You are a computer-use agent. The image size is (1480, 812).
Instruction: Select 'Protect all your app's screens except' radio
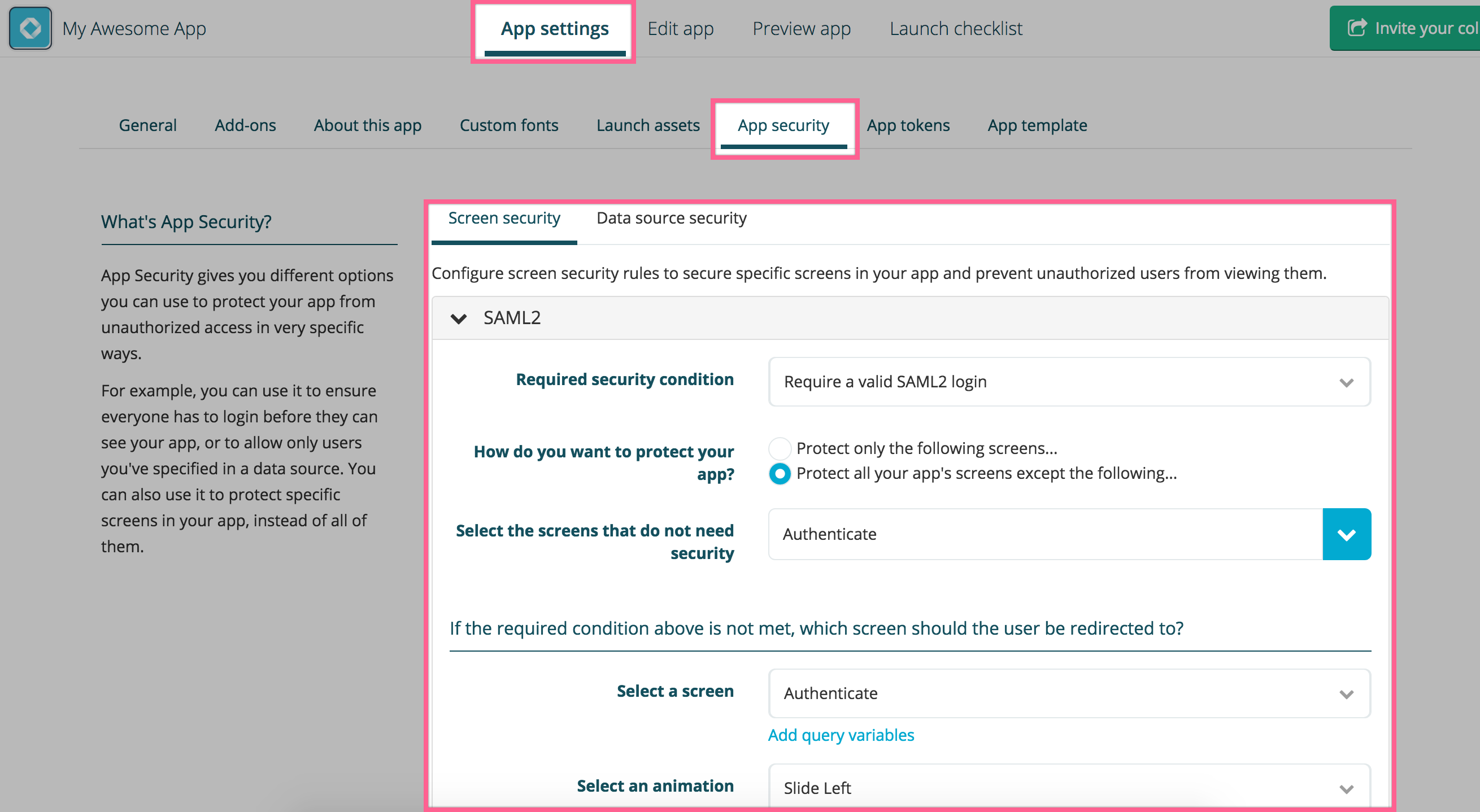point(780,473)
